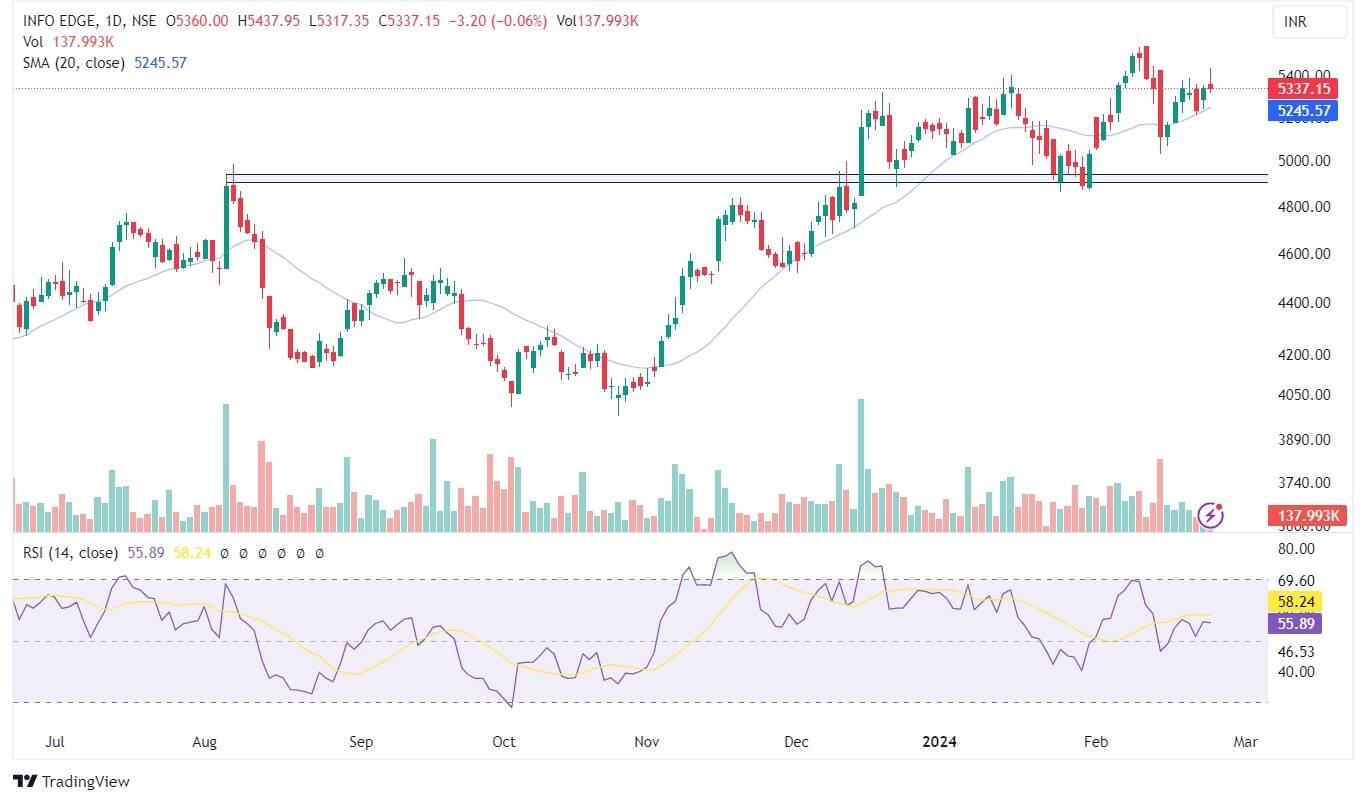Click the Aug label on time axis

click(x=204, y=742)
